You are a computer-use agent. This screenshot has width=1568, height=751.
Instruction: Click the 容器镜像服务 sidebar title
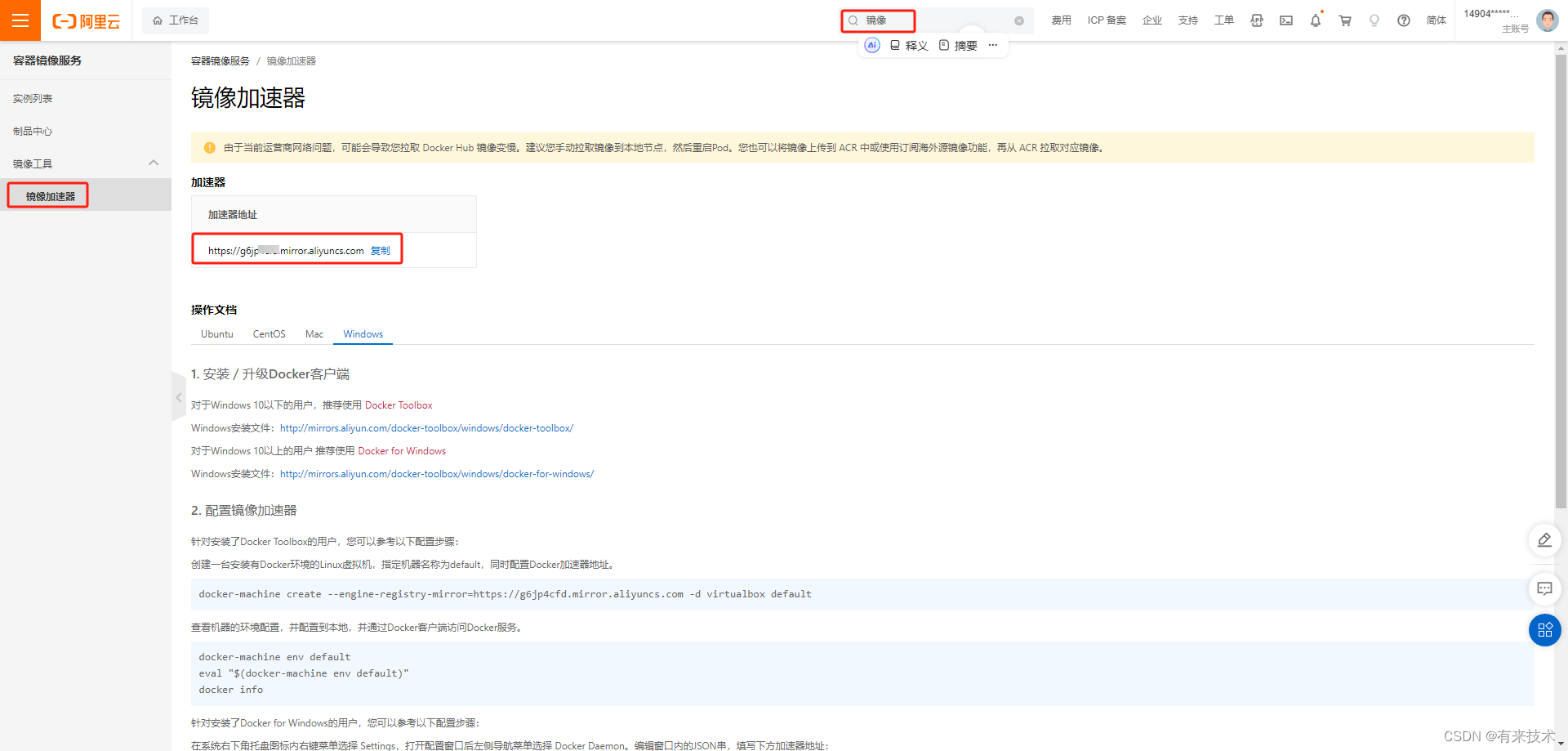point(47,60)
